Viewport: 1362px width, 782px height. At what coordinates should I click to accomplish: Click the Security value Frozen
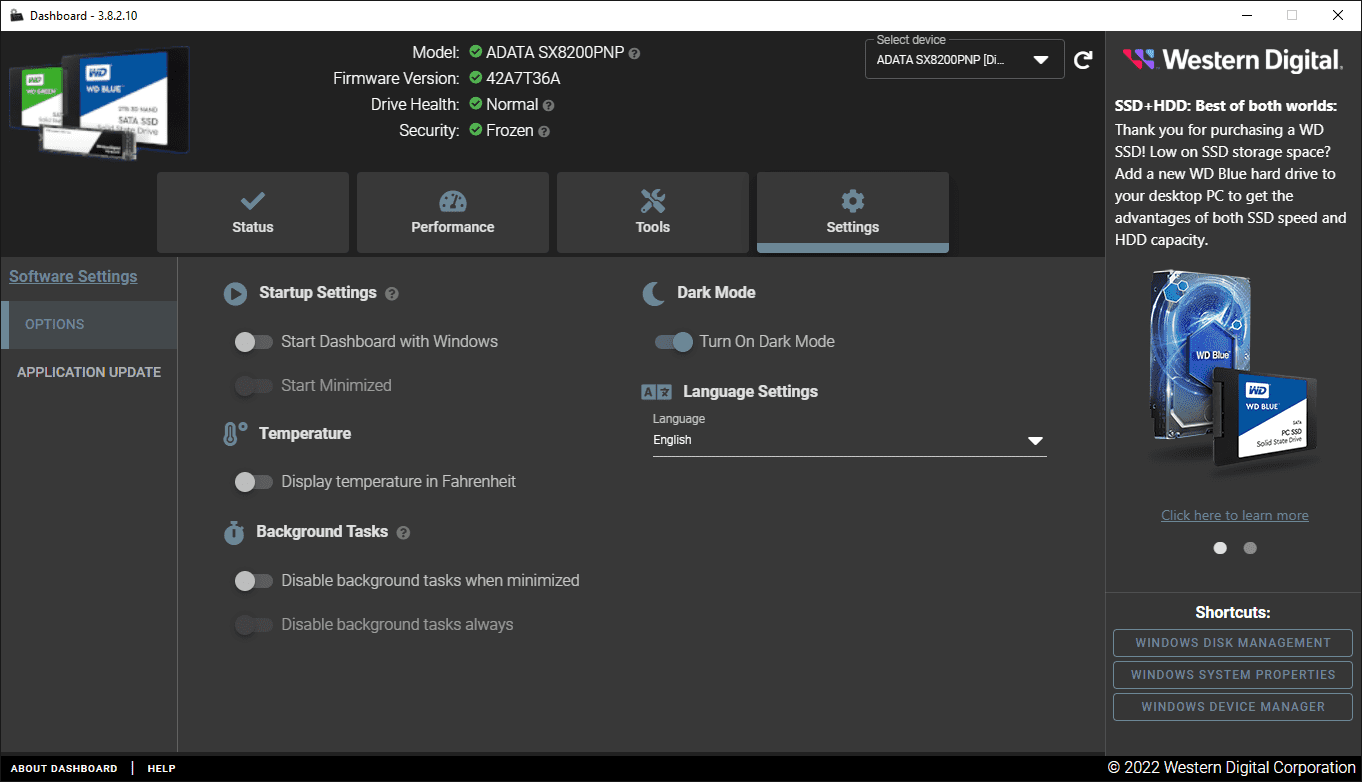click(510, 131)
